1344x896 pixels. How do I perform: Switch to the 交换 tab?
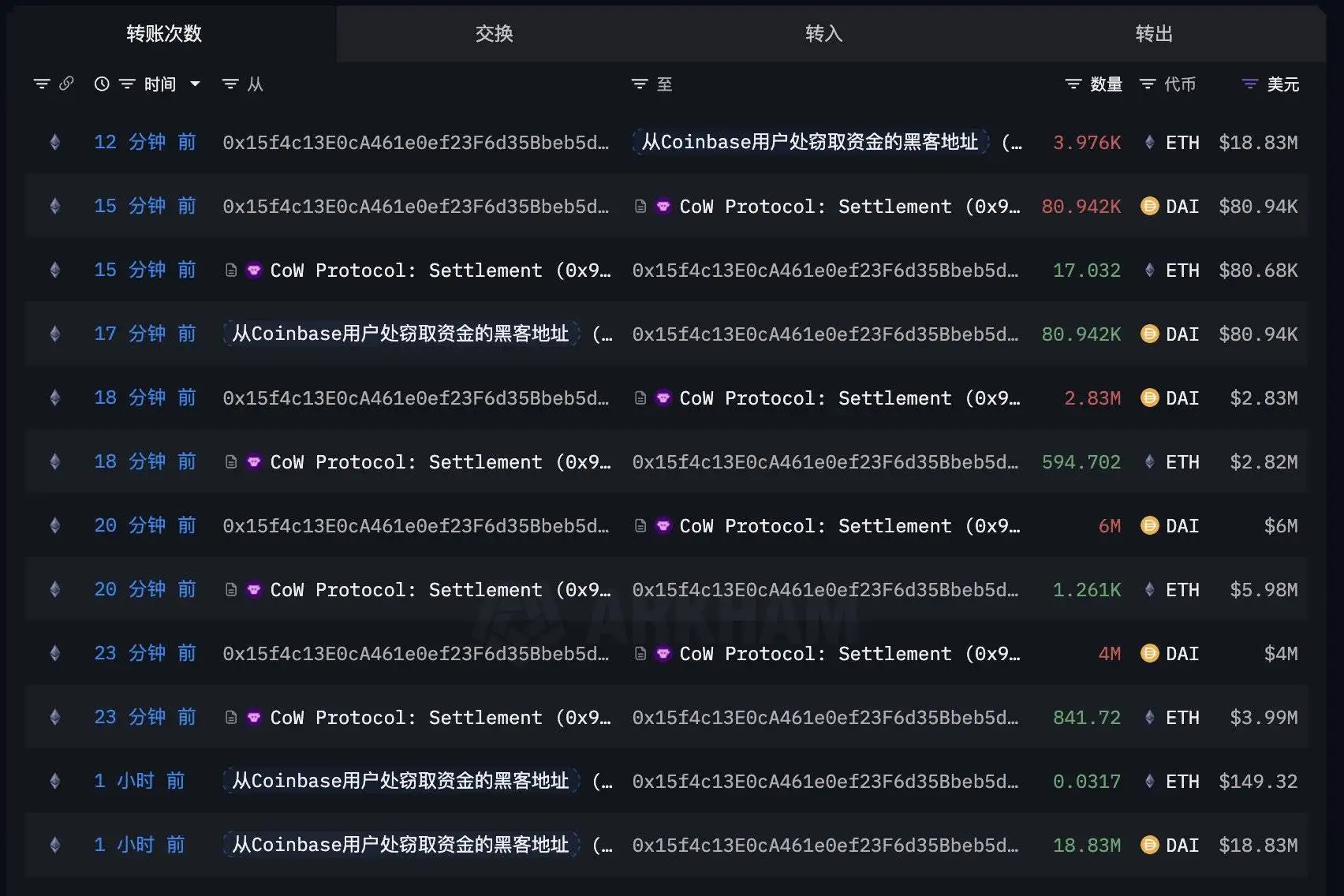(493, 33)
